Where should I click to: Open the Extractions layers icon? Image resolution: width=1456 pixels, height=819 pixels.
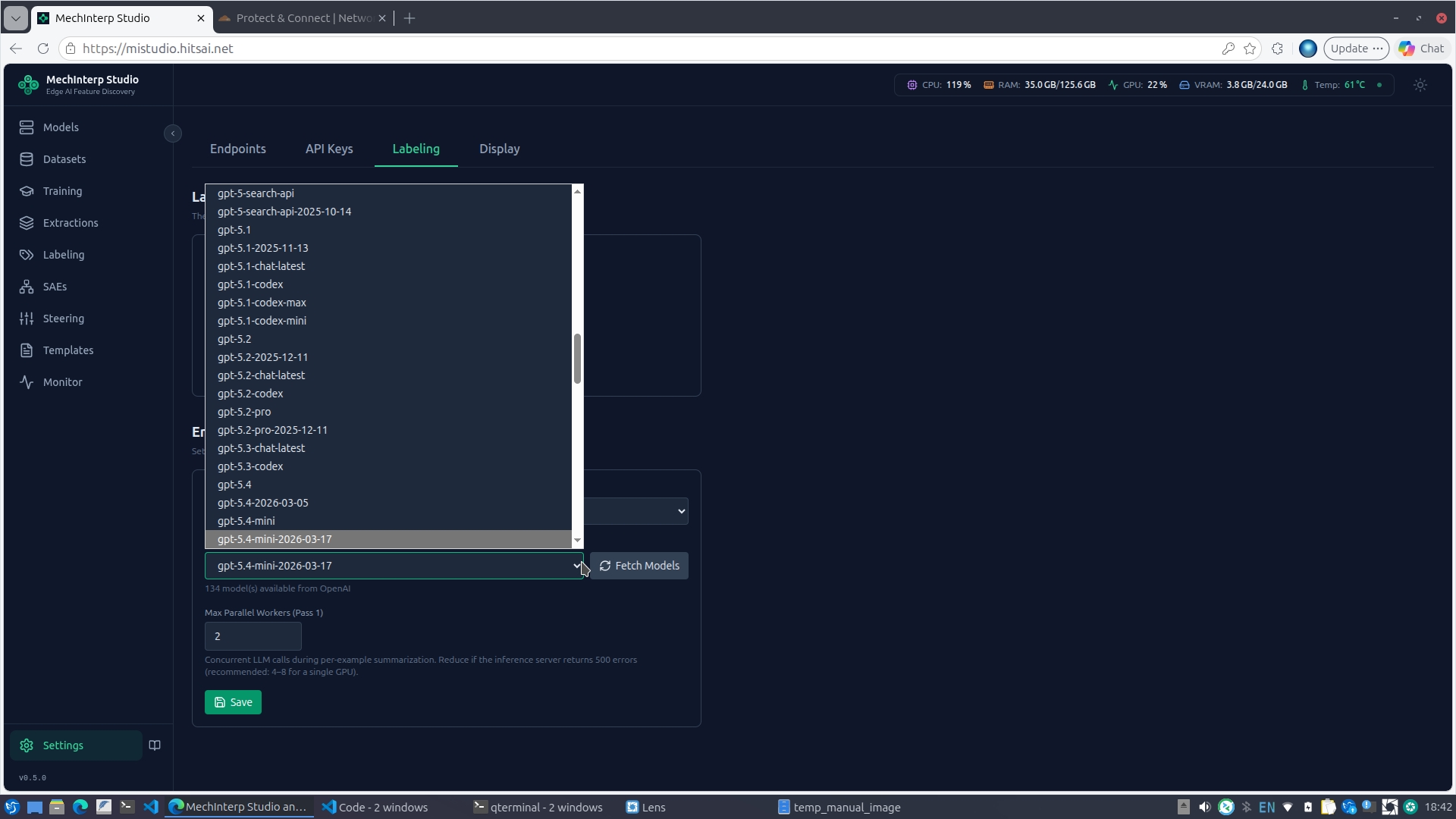(x=27, y=223)
